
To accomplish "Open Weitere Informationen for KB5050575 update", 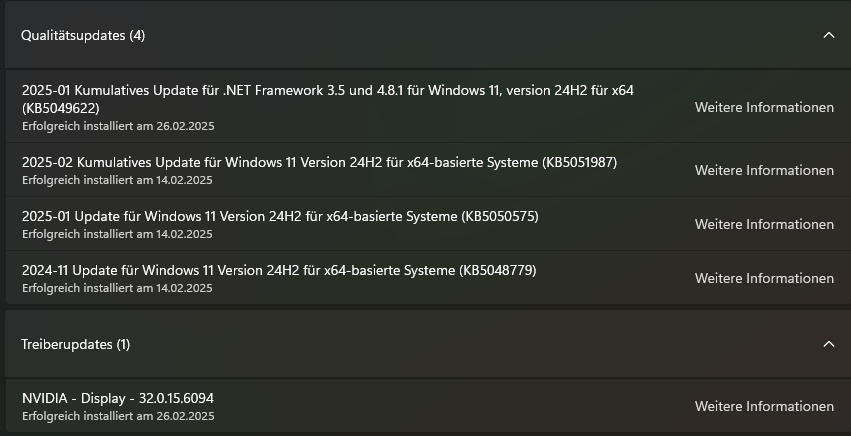I will click(764, 224).
